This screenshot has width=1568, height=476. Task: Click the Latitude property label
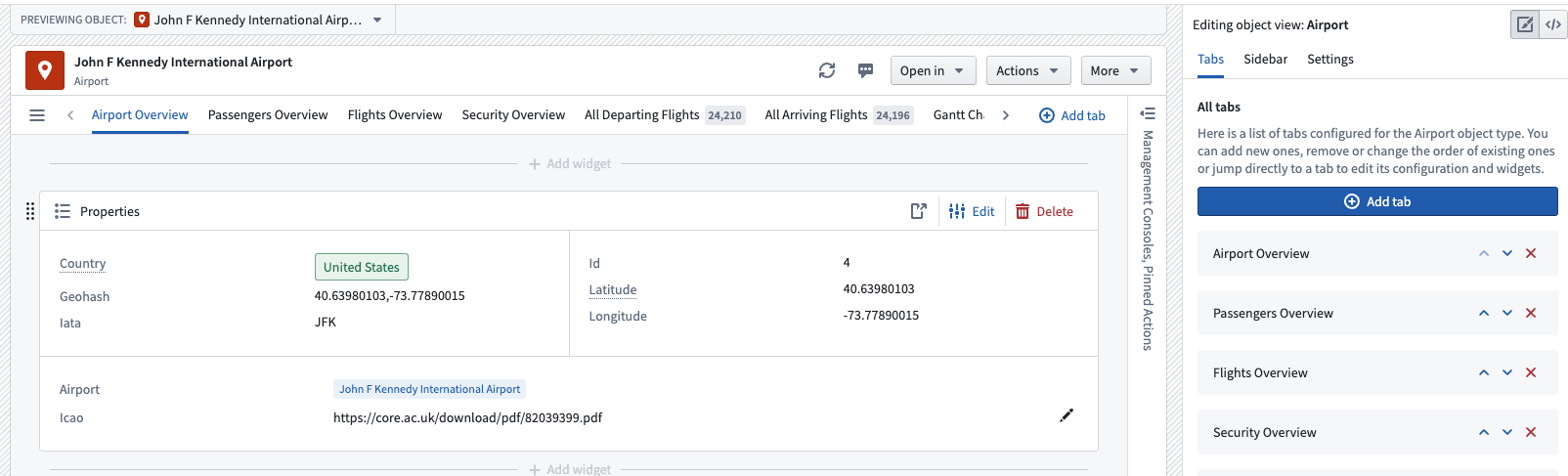[613, 289]
